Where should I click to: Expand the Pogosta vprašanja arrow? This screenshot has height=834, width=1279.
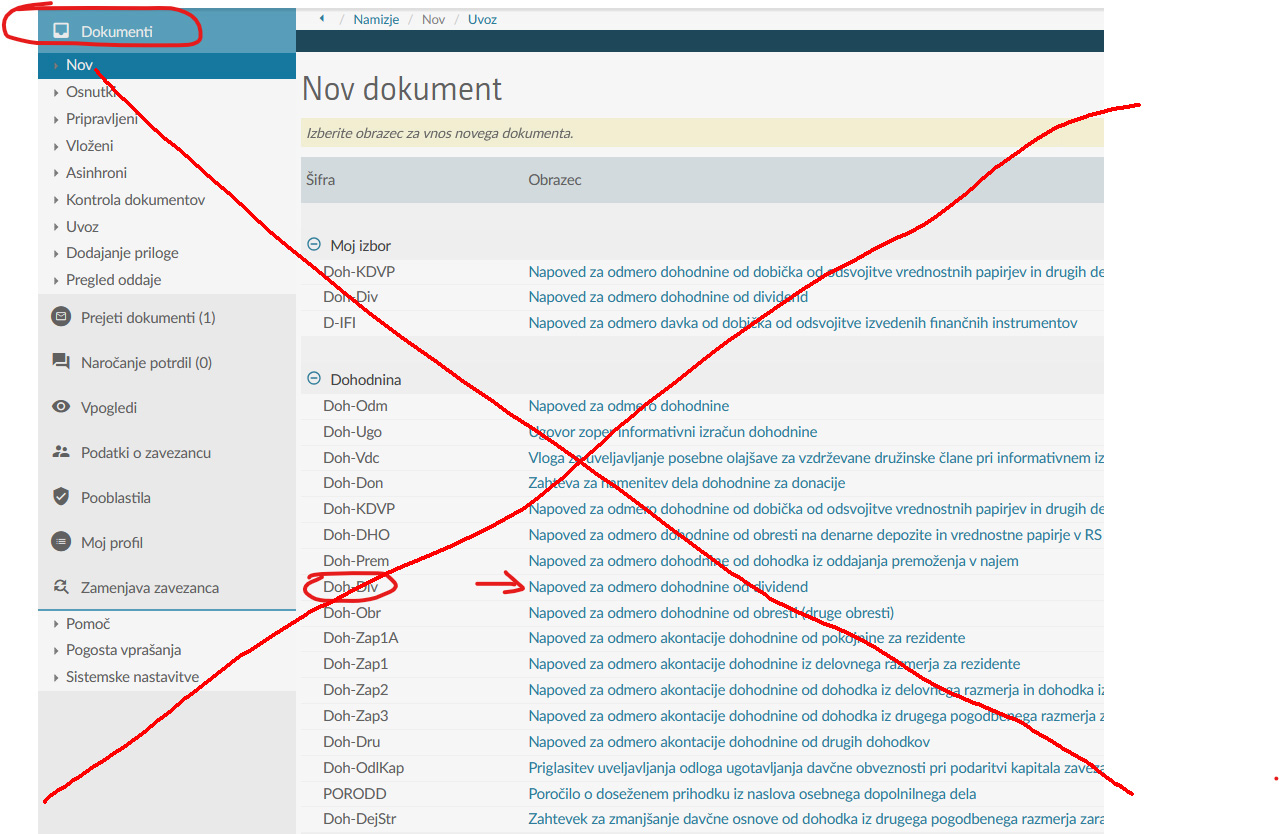[x=56, y=650]
